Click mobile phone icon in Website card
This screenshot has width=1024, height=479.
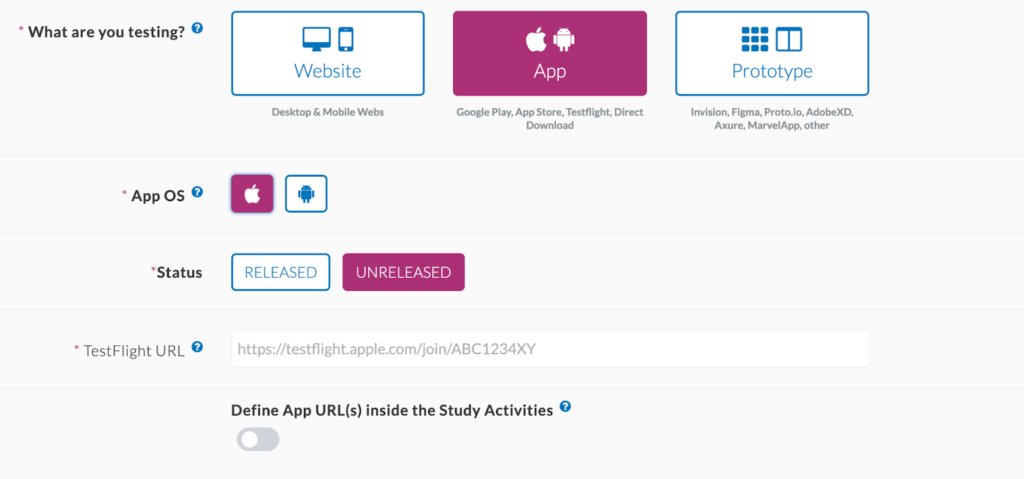tap(346, 39)
